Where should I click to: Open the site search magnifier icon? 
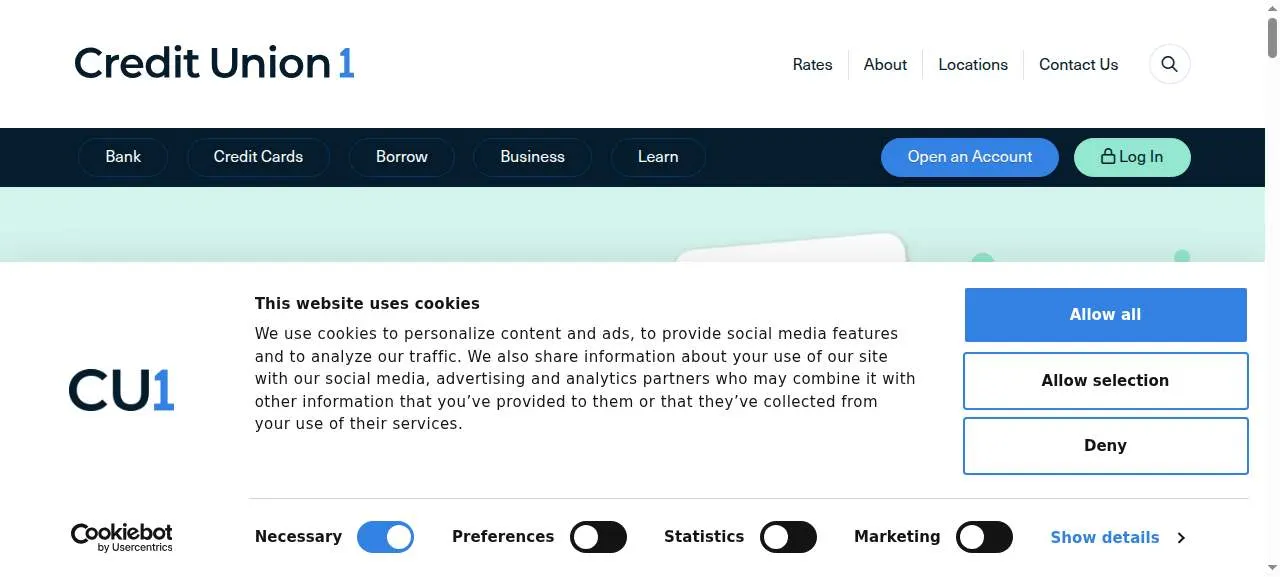click(1169, 64)
